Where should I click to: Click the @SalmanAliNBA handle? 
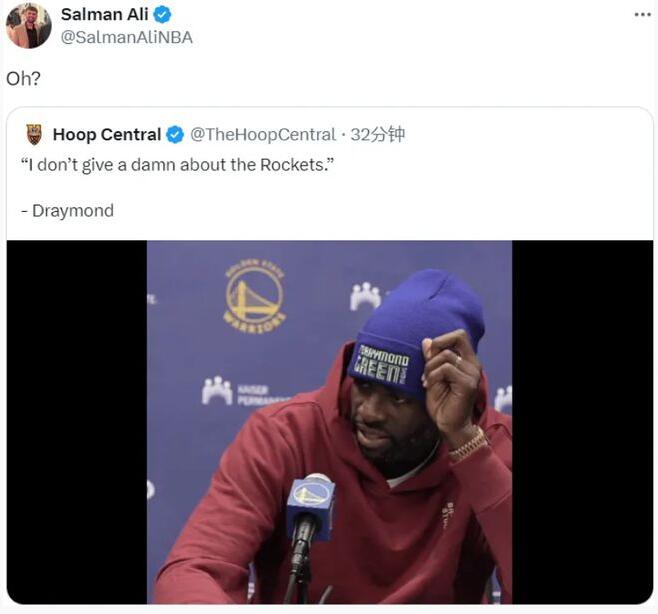tap(127, 37)
